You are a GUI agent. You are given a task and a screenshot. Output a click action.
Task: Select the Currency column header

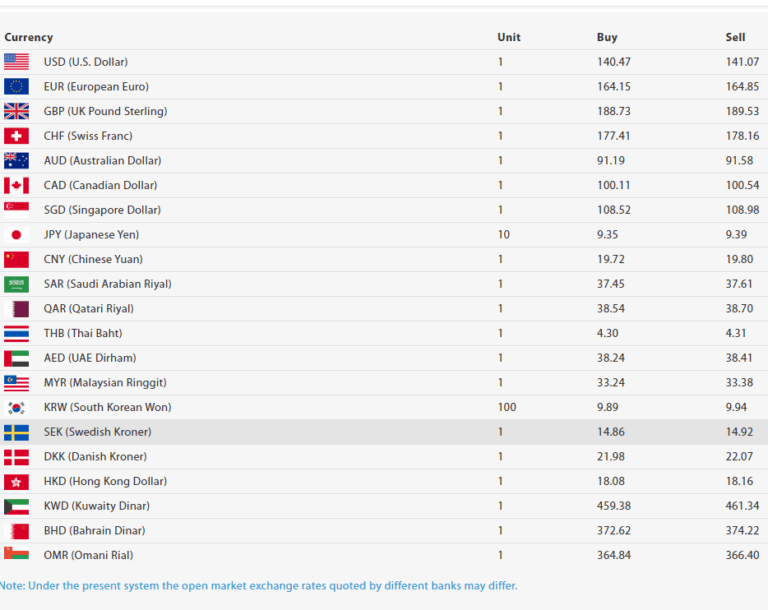click(x=29, y=37)
